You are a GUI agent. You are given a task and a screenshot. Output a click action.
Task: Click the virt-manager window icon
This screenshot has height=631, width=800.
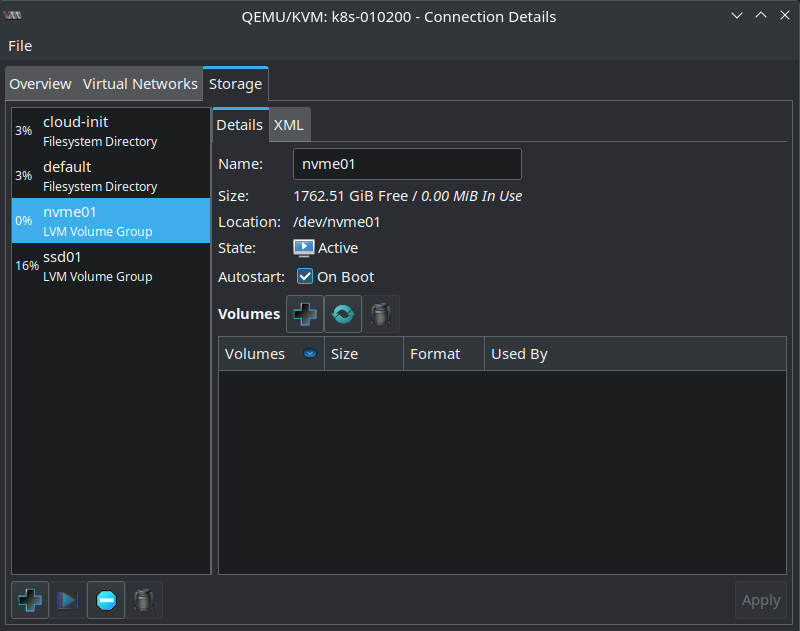tap(12, 15)
